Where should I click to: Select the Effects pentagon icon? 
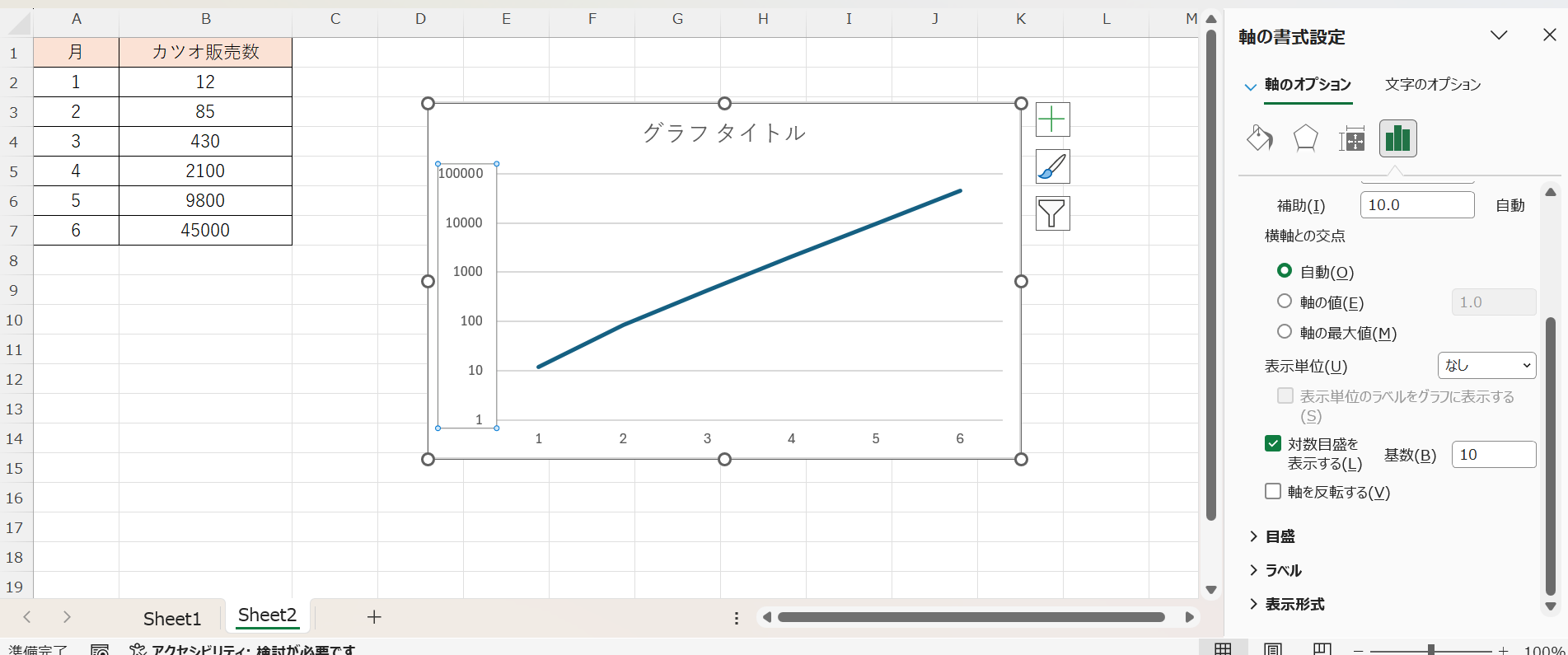point(1305,138)
